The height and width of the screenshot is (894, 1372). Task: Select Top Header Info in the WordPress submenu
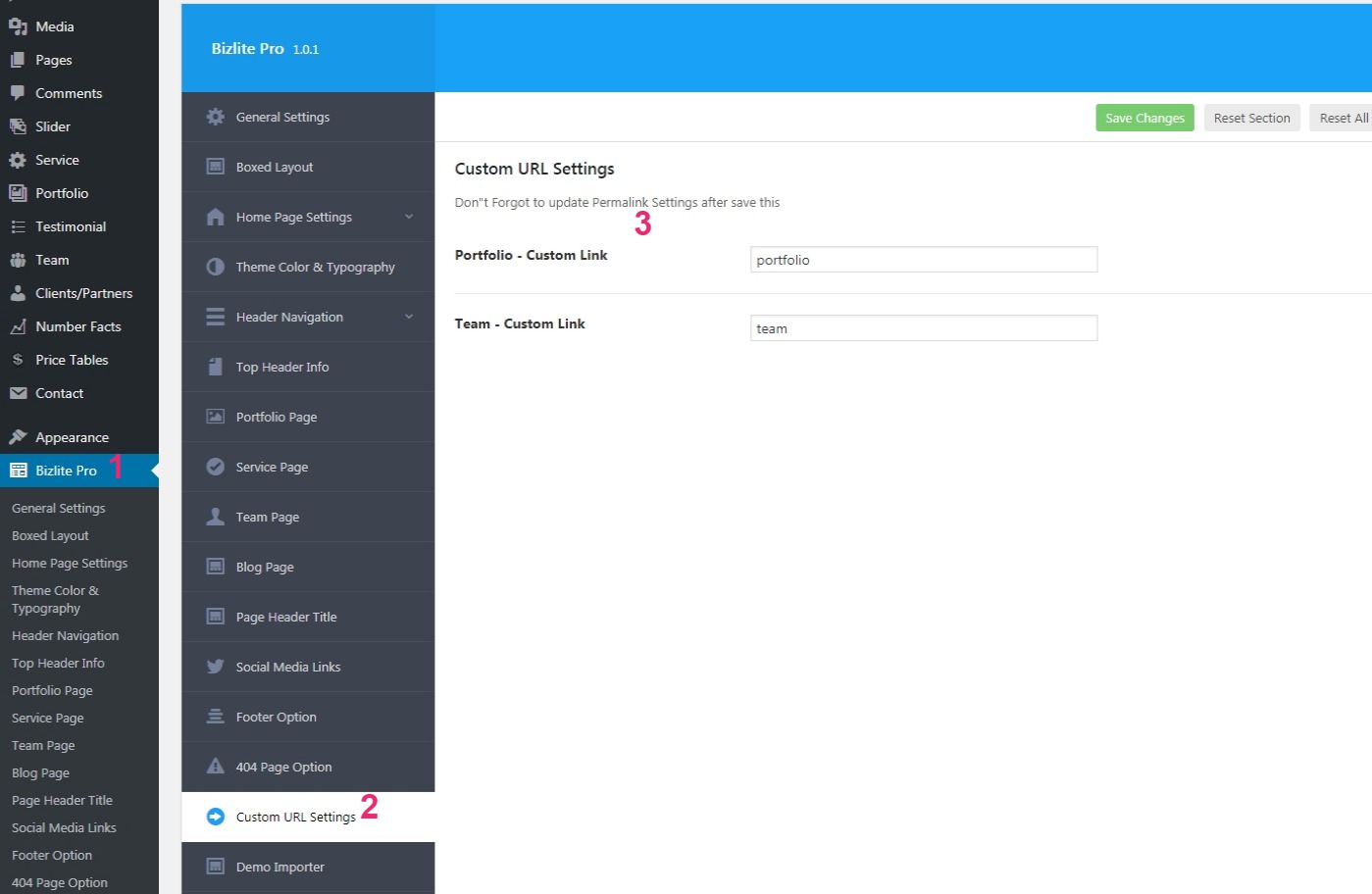point(58,663)
